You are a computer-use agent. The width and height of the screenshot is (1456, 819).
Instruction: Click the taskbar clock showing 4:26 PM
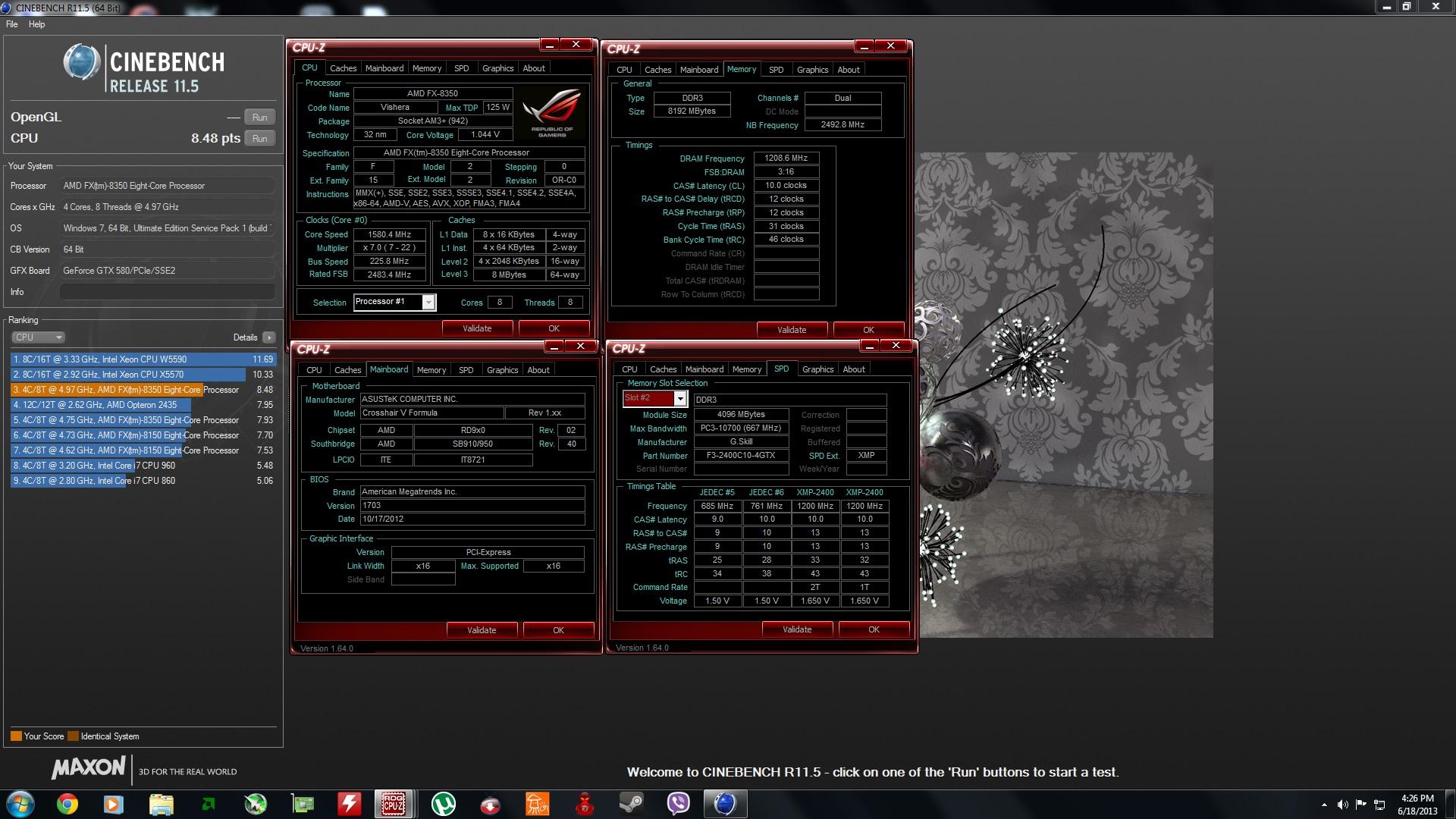1417,805
